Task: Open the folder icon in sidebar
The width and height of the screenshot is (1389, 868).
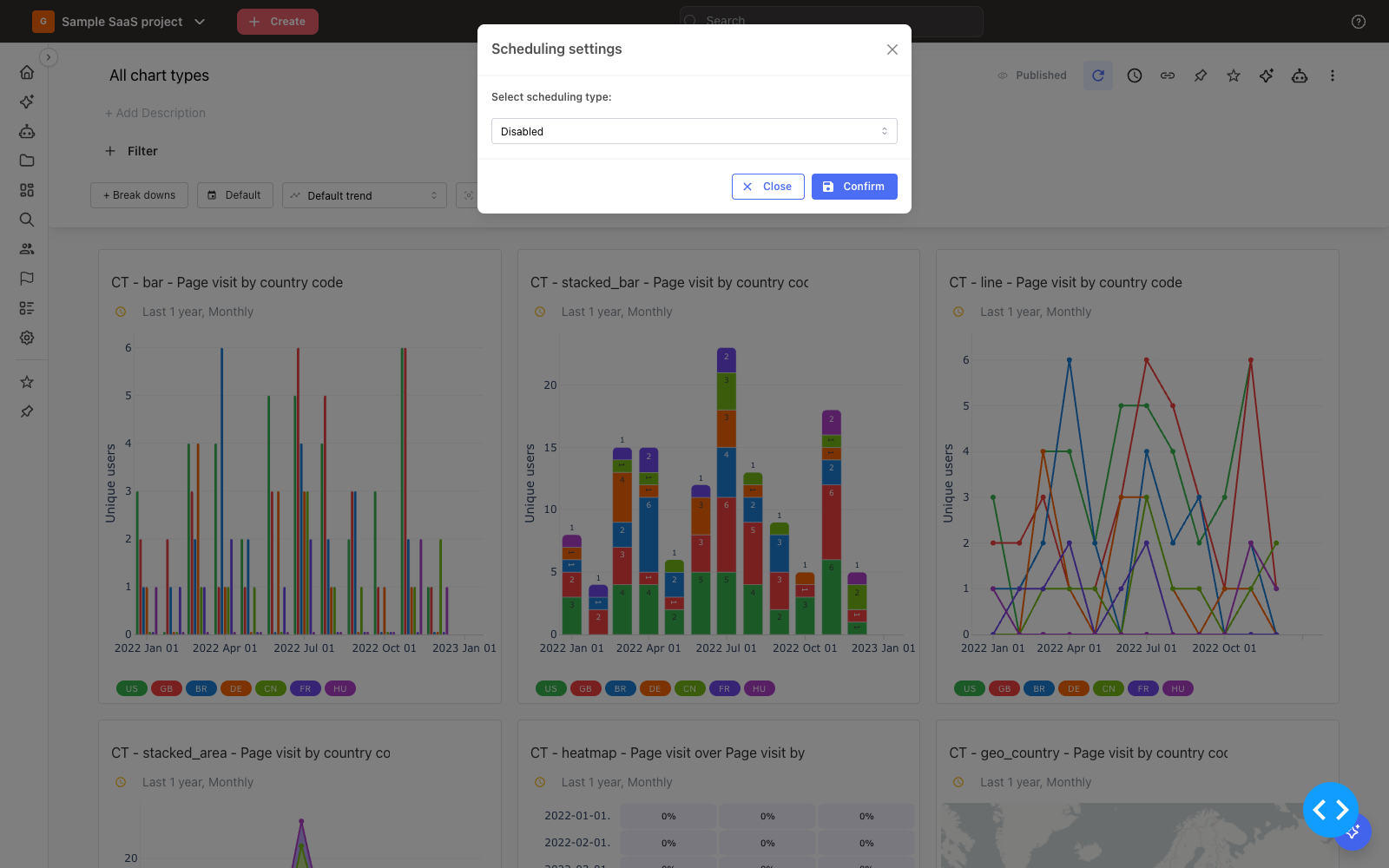Action: click(x=27, y=161)
